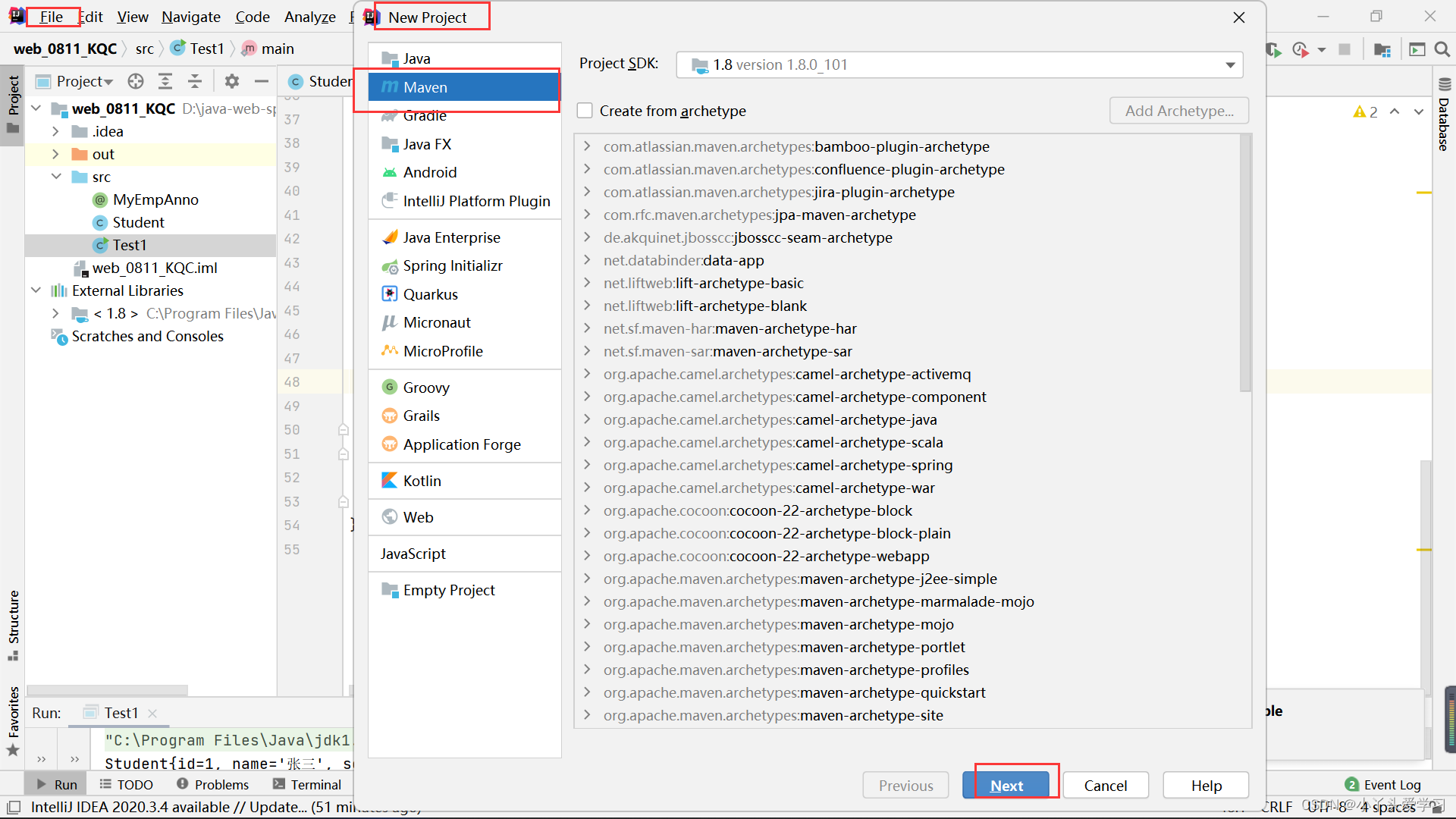
Task: Open Structure side panel
Action: tap(13, 625)
